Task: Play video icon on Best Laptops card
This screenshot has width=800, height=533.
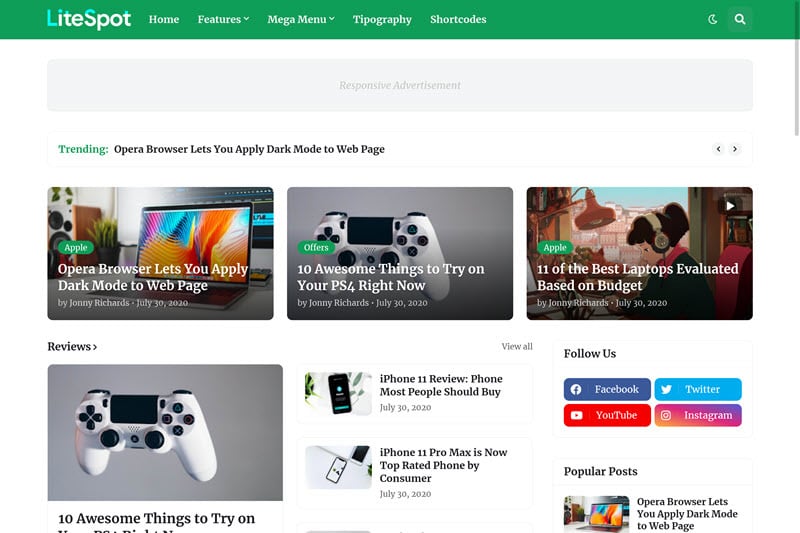Action: click(x=730, y=206)
